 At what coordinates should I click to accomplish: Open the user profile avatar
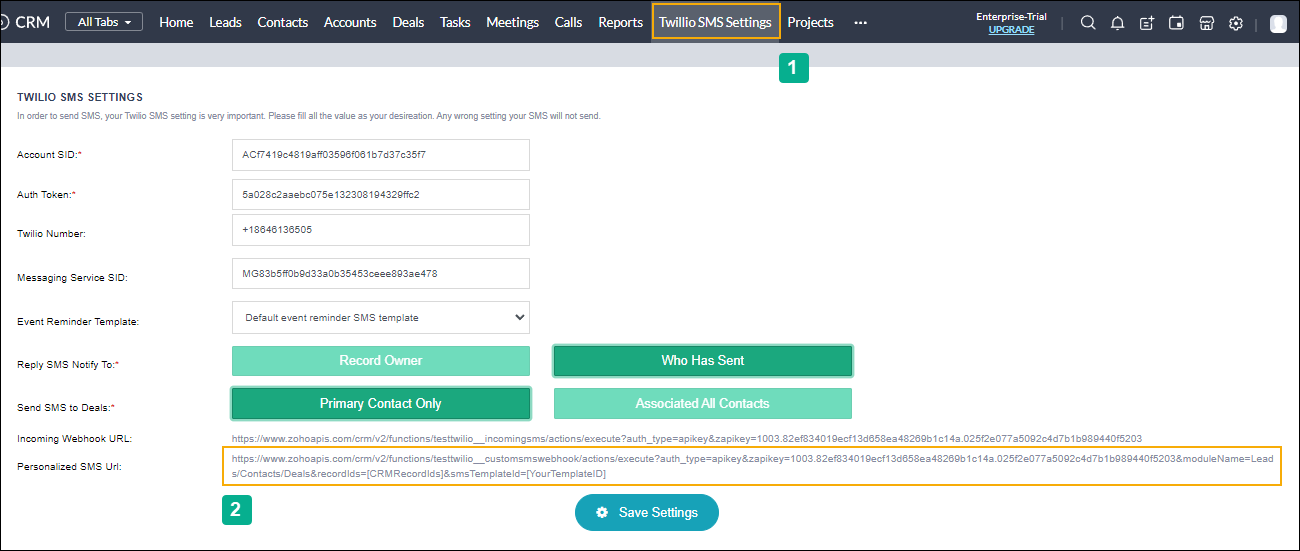click(x=1278, y=23)
